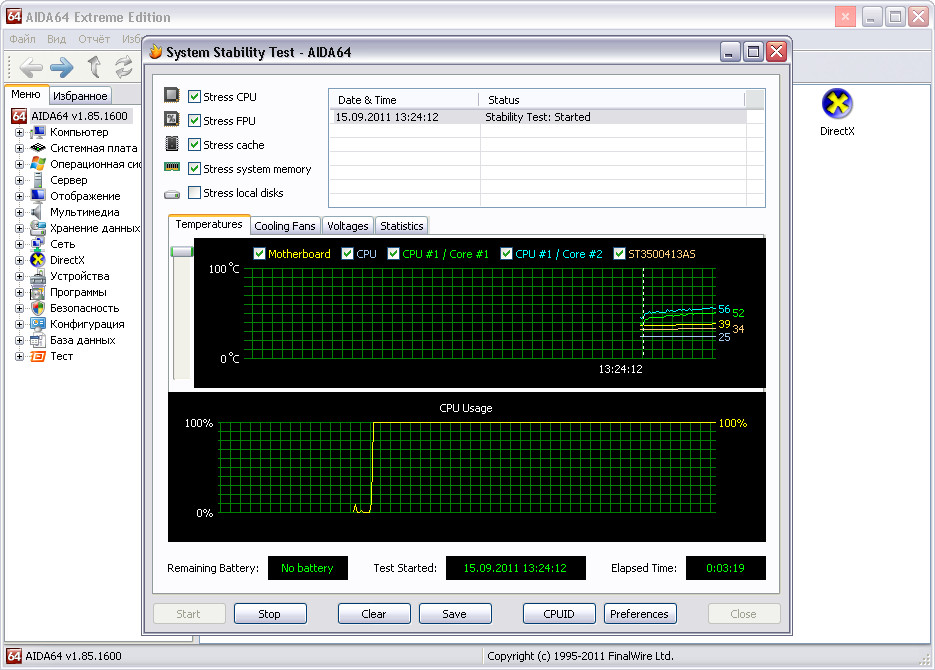
Task: Uncheck the Stress cache checkbox
Action: [194, 144]
